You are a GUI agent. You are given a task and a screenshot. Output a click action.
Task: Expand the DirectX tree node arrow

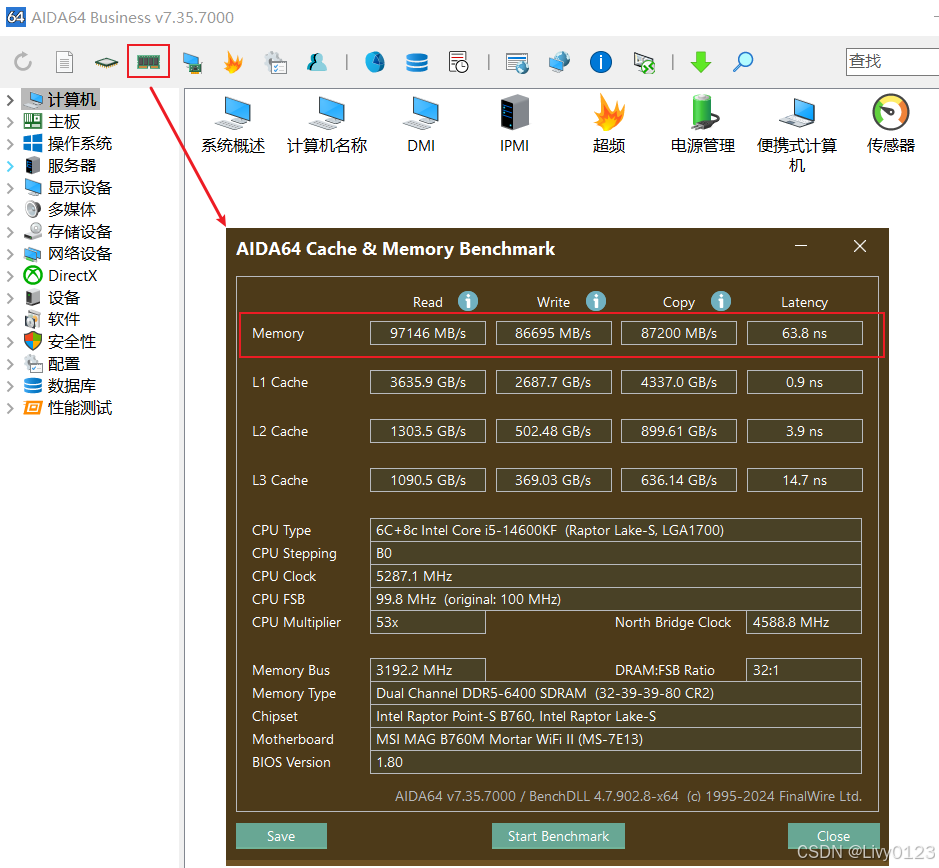(10, 276)
